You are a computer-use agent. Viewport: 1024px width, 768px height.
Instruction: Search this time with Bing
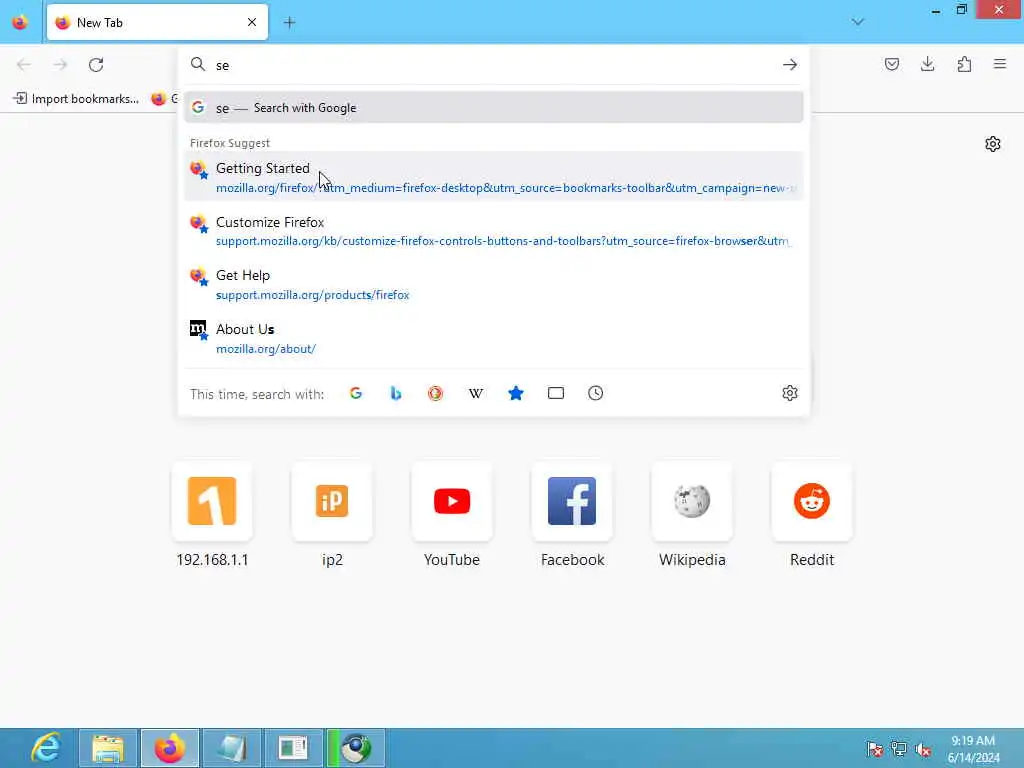[396, 393]
